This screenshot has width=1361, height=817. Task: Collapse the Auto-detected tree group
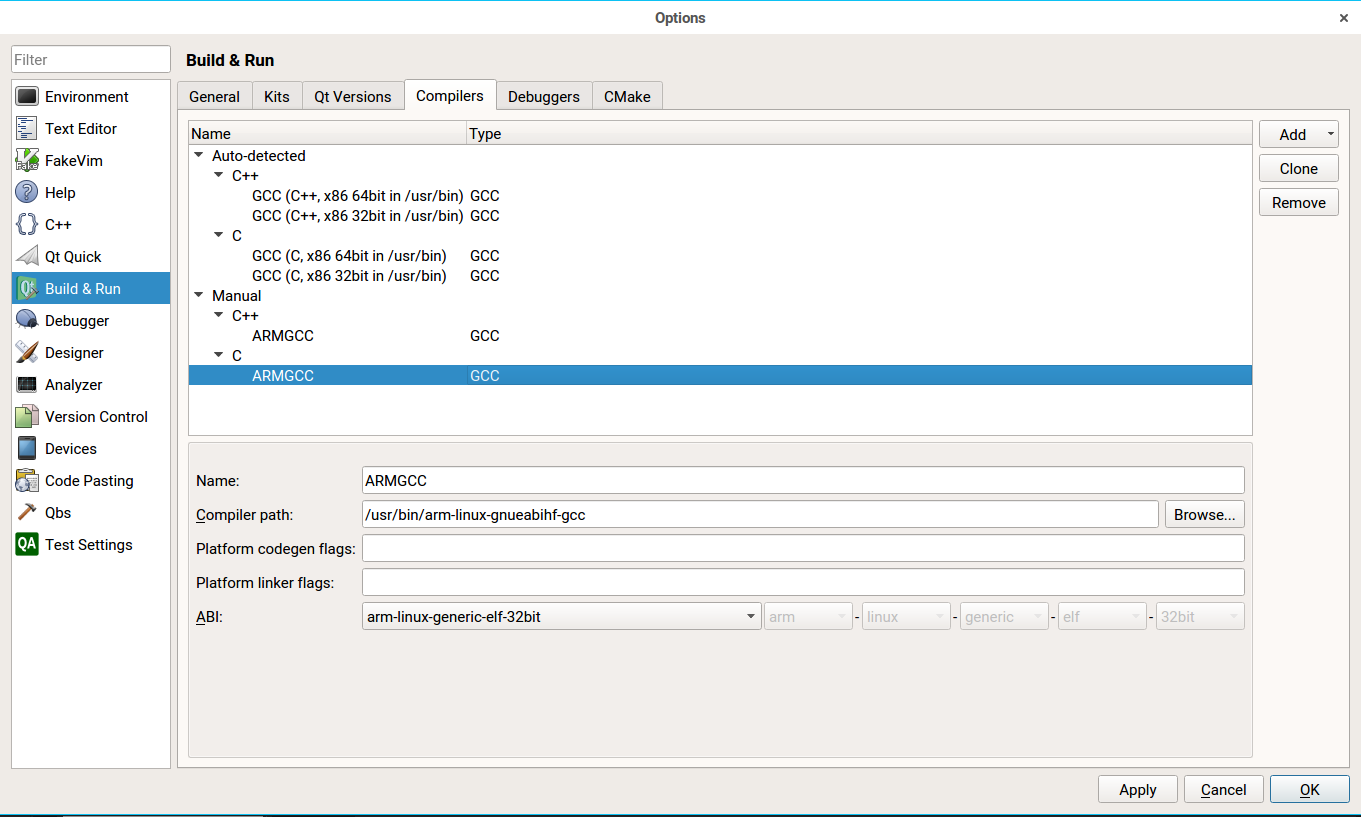(199, 156)
